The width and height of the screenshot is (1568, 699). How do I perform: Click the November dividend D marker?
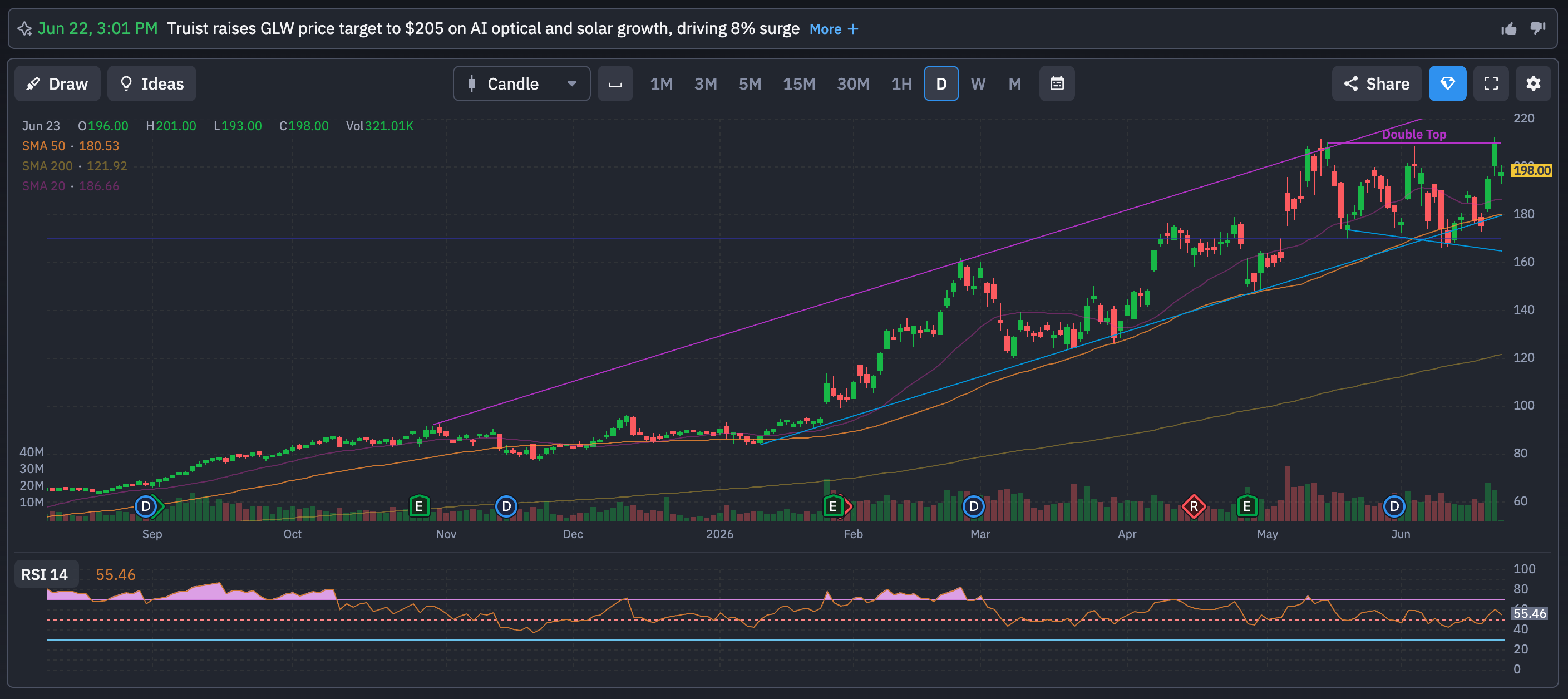(506, 506)
